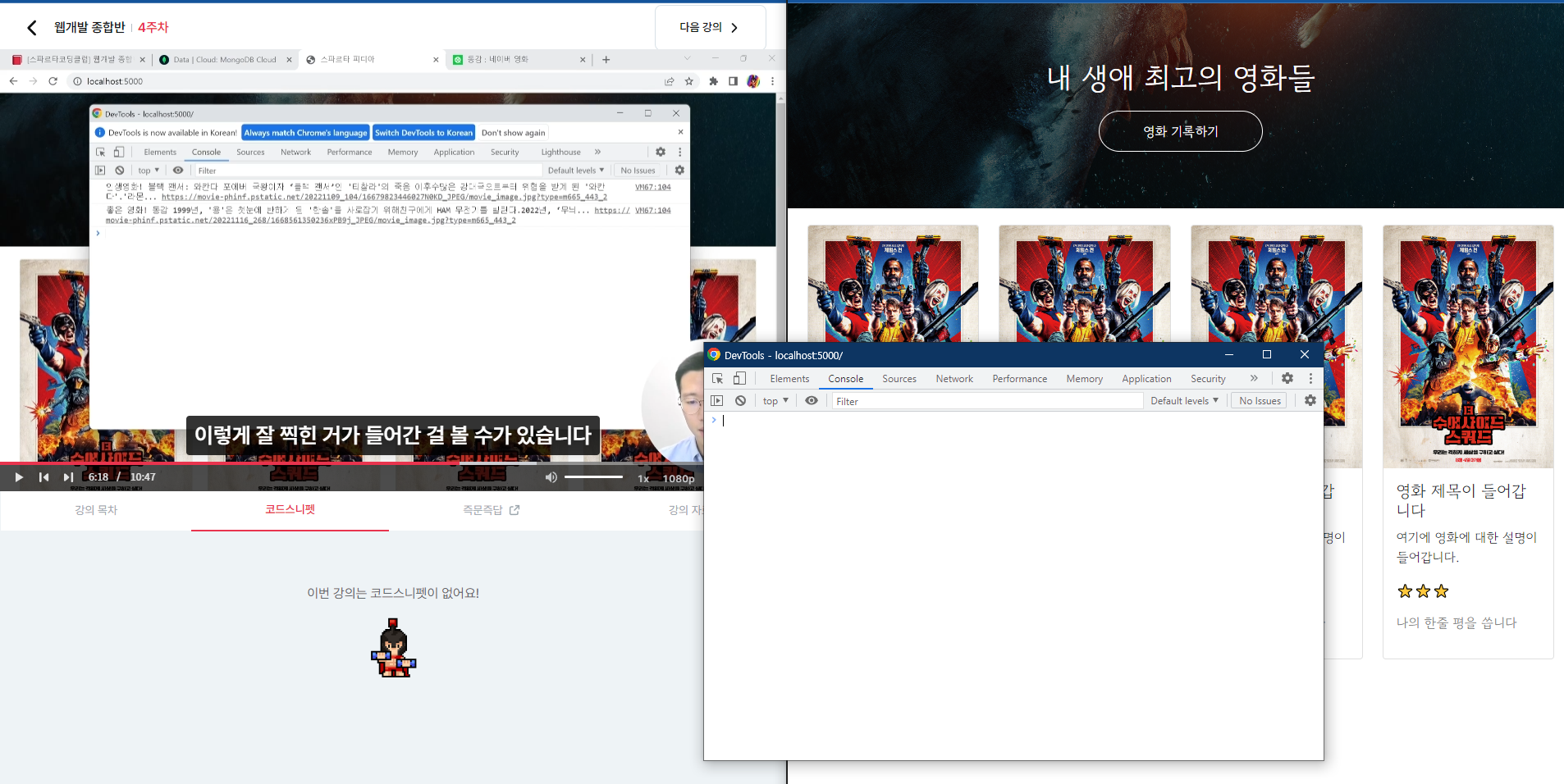Open Security tab in front DevTools
Viewport: 1564px width, 784px height.
click(x=1208, y=379)
